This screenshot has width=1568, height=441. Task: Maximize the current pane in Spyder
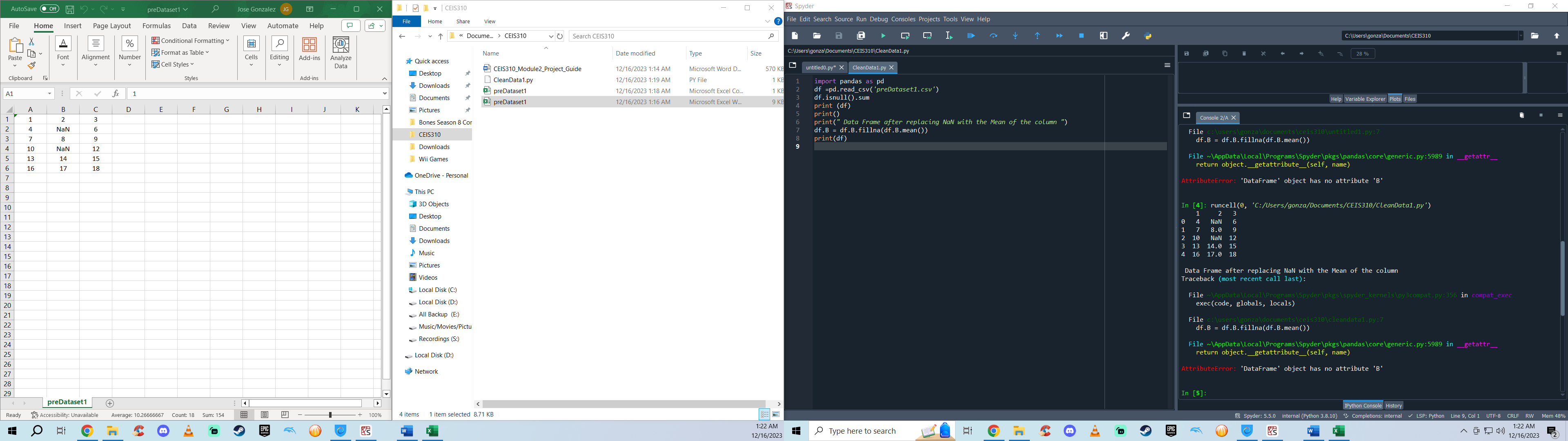1104,36
